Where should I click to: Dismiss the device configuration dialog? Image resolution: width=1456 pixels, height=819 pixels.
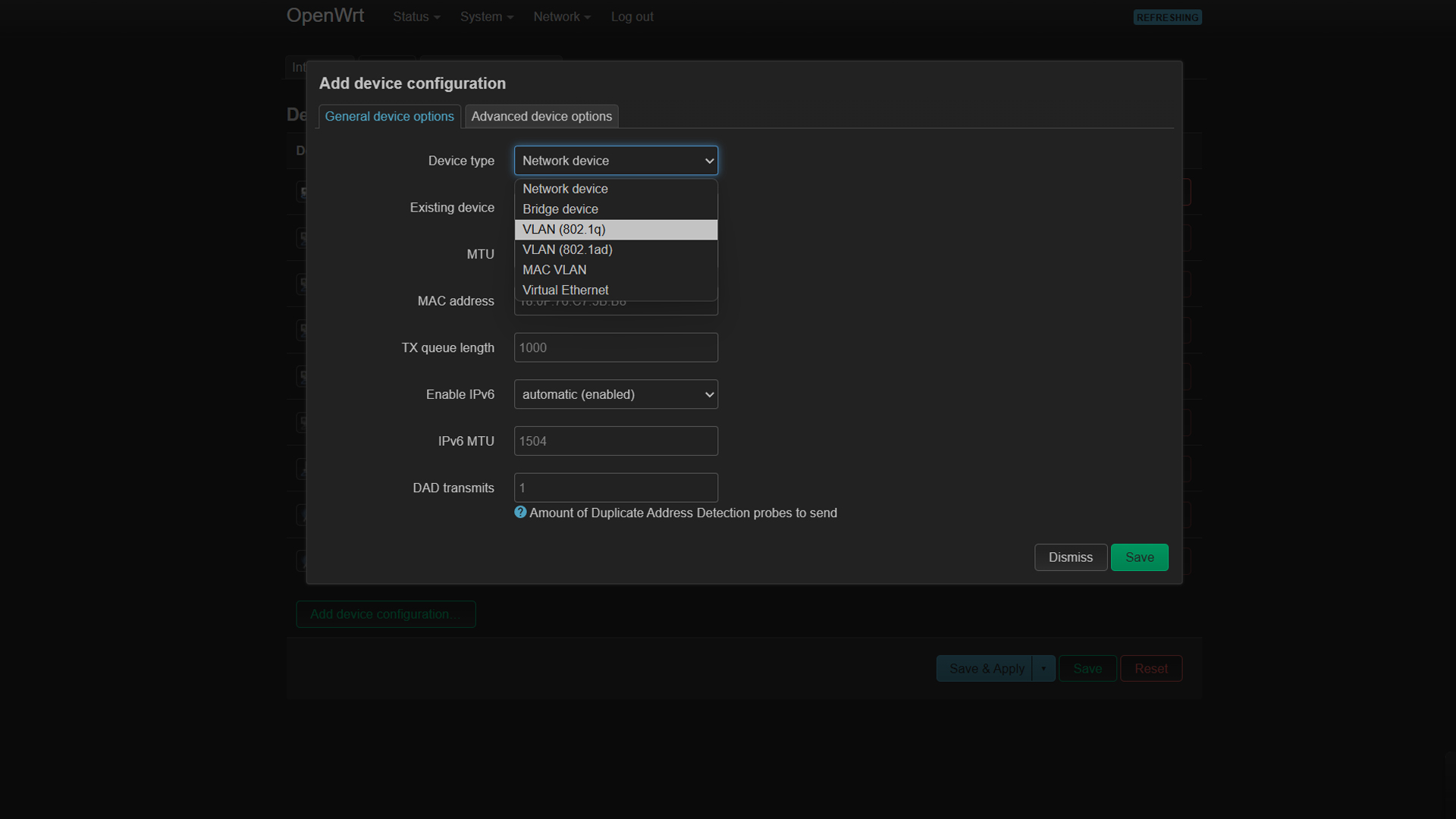pyautogui.click(x=1071, y=557)
